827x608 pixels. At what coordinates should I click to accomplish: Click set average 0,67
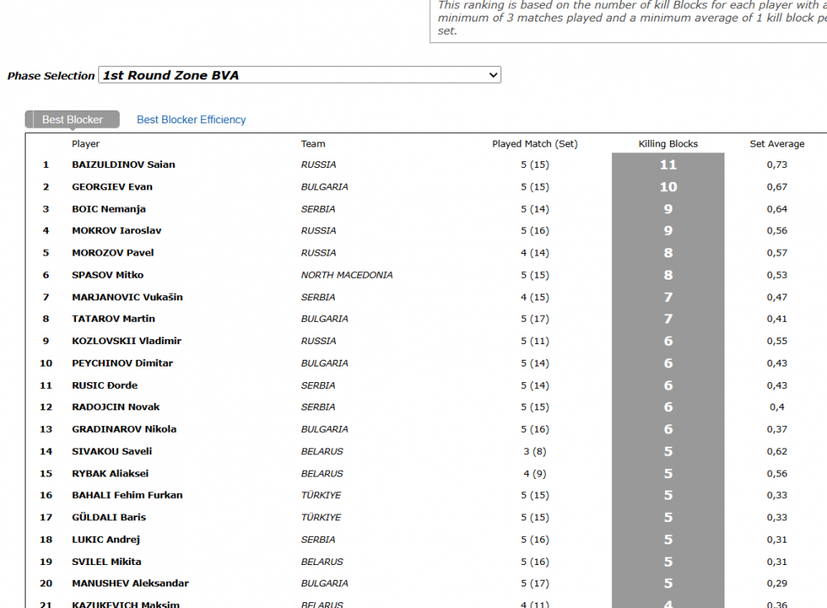(x=777, y=187)
